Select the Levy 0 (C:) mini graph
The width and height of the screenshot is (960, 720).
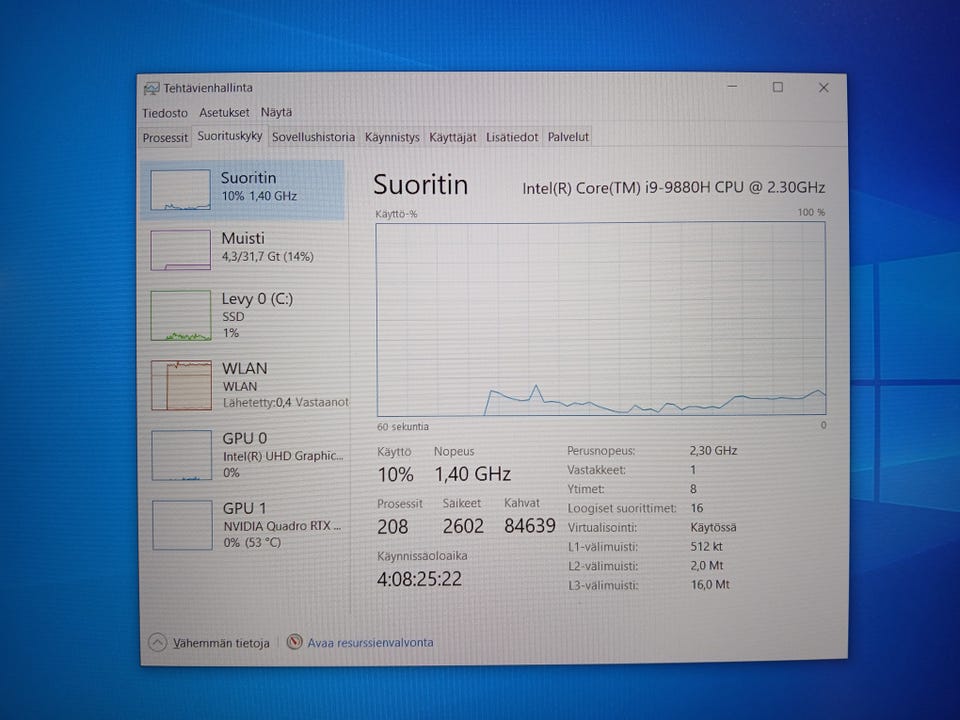(181, 315)
